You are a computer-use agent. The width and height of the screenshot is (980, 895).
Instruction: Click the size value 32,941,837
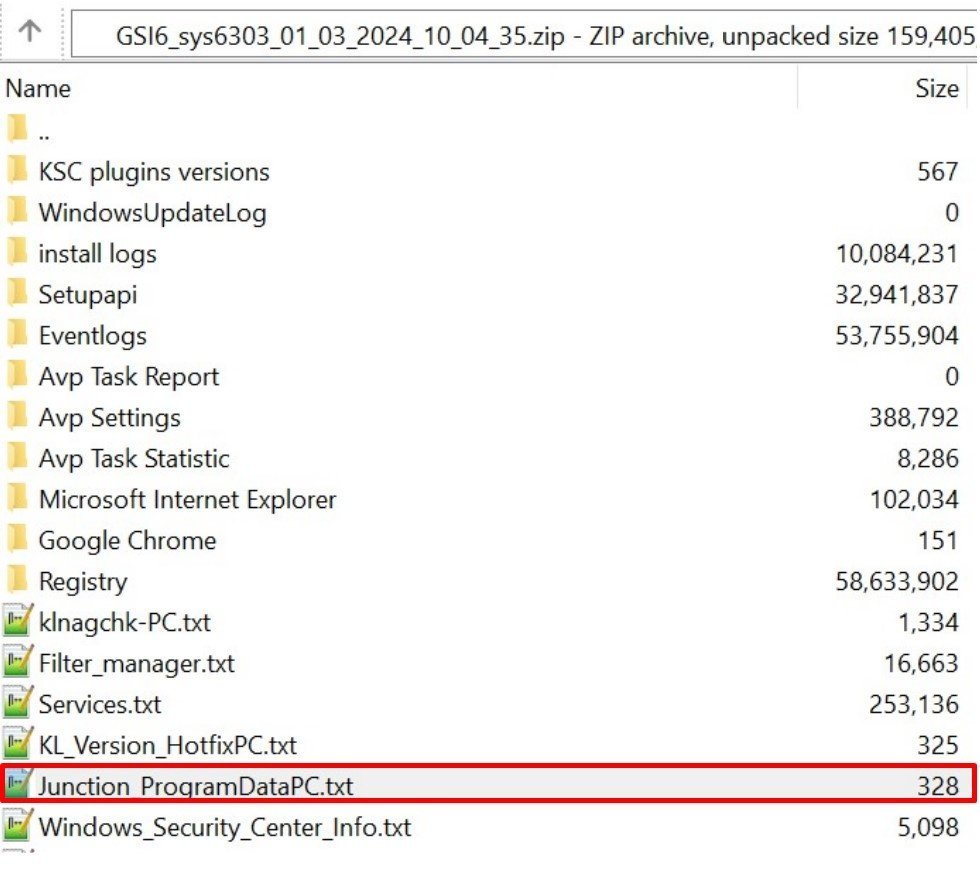point(897,295)
